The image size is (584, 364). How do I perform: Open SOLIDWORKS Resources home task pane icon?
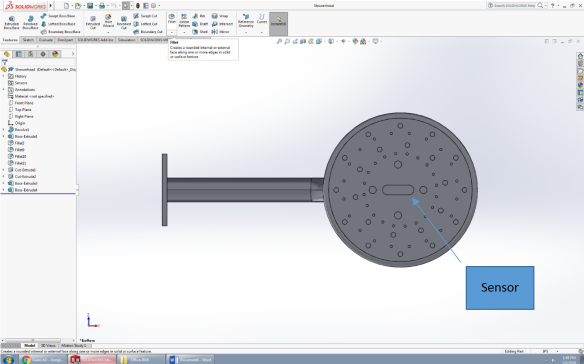(x=580, y=56)
